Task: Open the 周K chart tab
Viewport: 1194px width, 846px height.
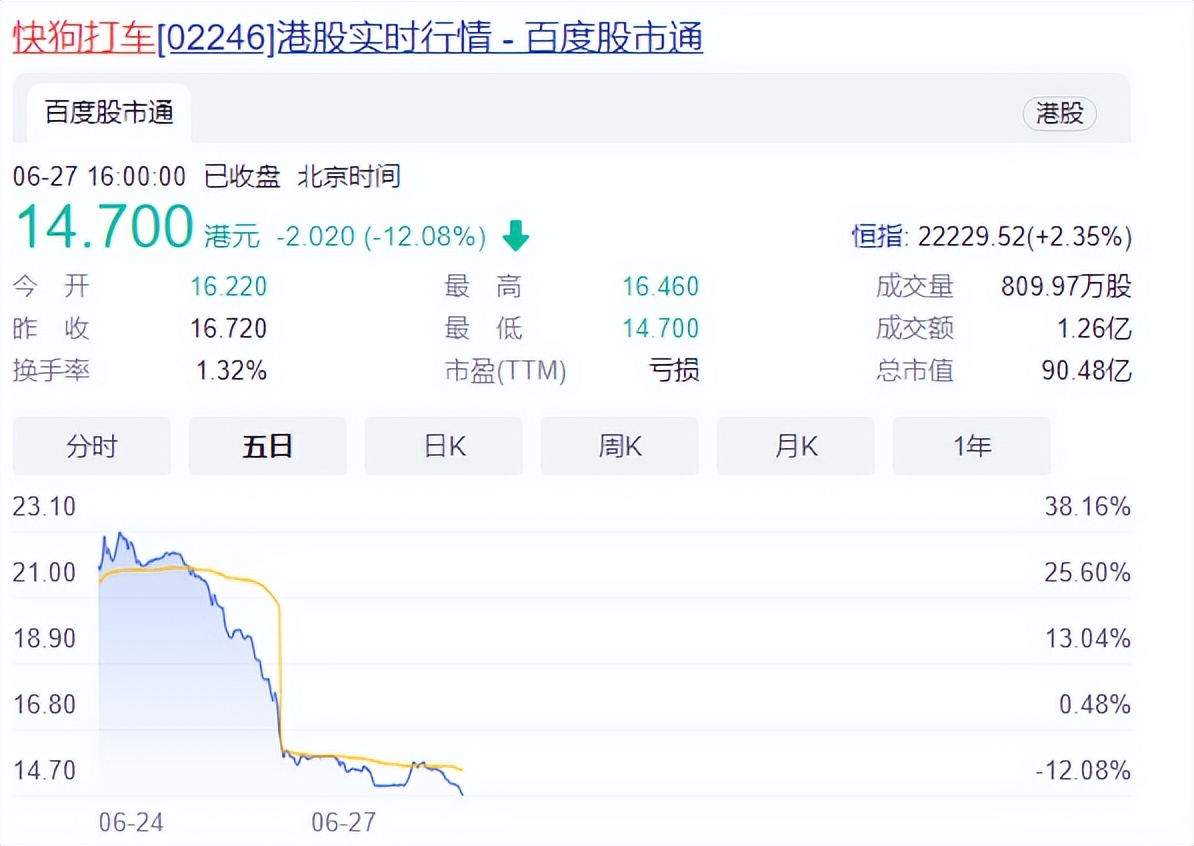Action: 620,445
